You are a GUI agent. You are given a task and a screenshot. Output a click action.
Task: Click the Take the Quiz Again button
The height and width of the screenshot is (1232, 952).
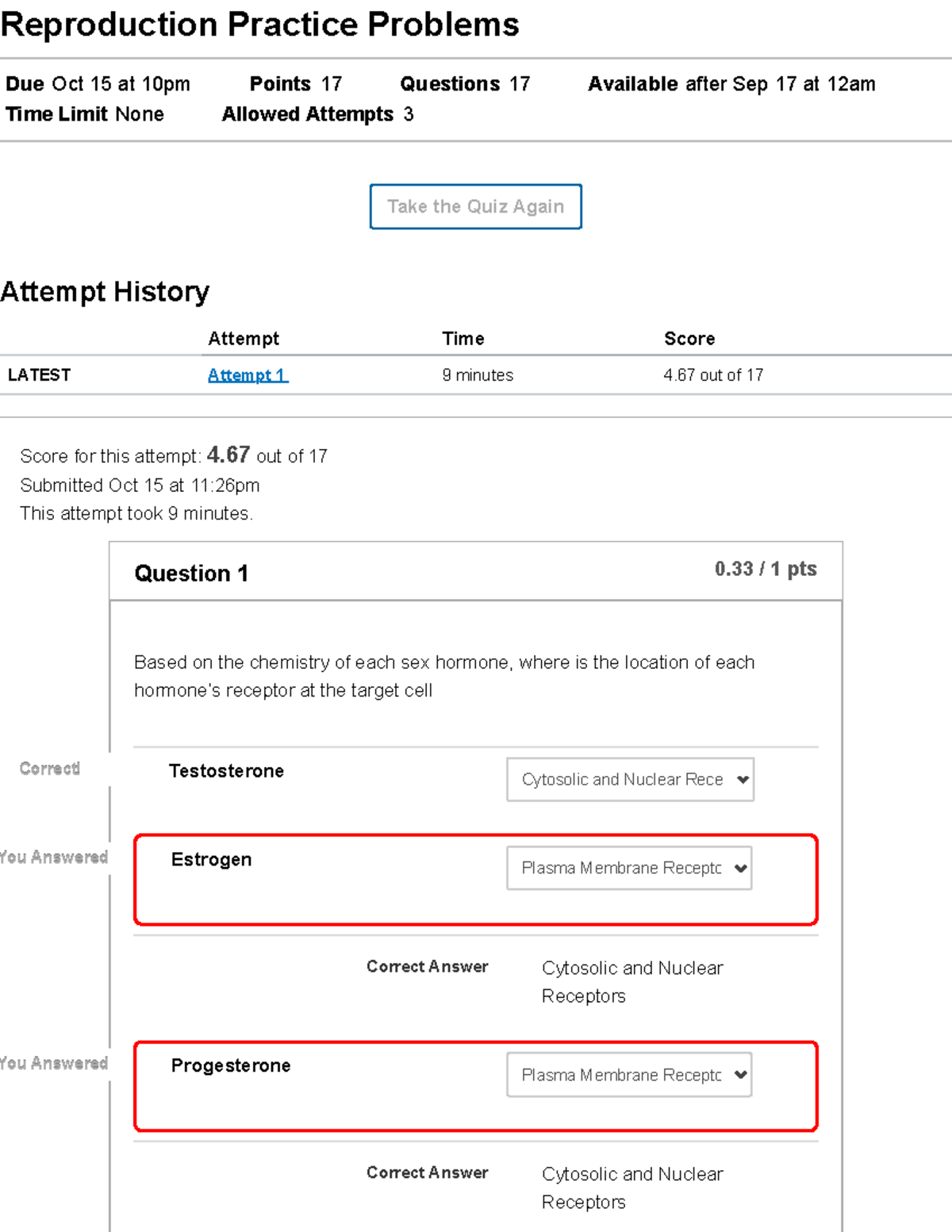(475, 207)
